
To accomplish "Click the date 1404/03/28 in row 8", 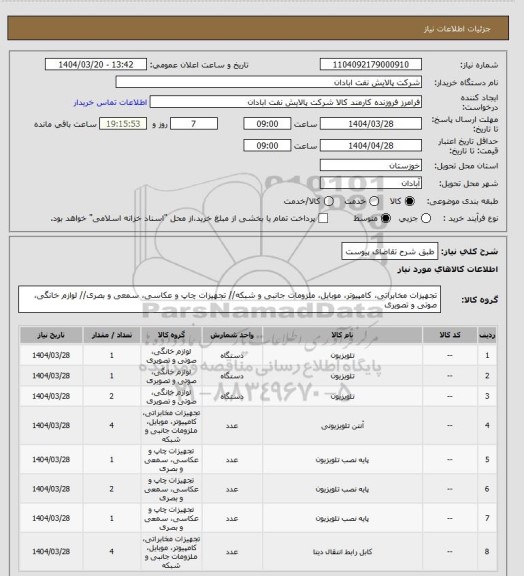I will [51, 551].
